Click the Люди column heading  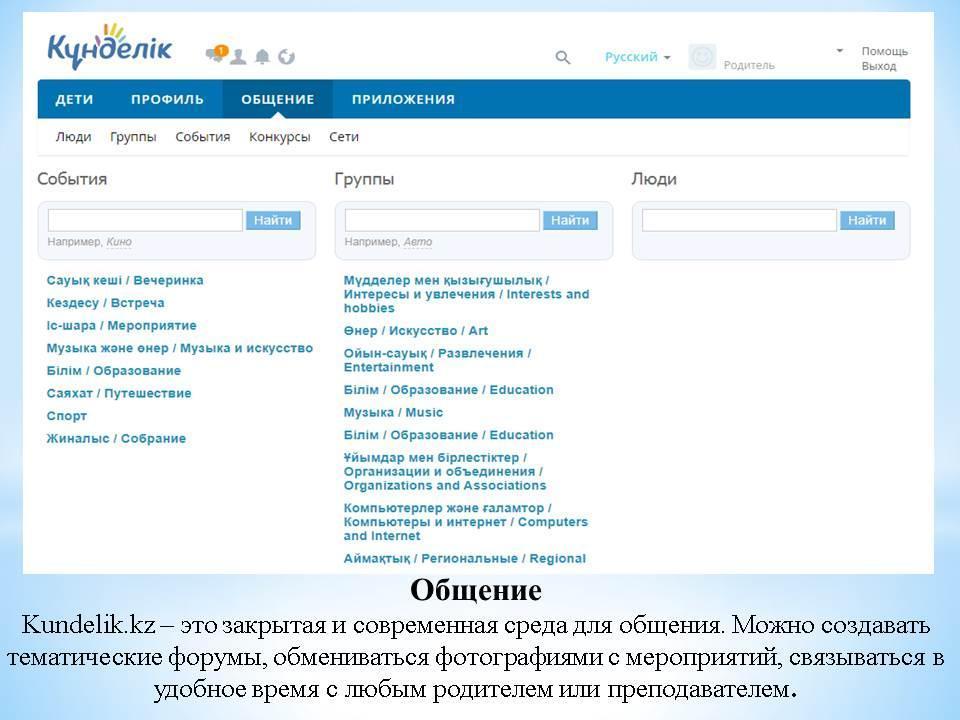click(x=654, y=179)
